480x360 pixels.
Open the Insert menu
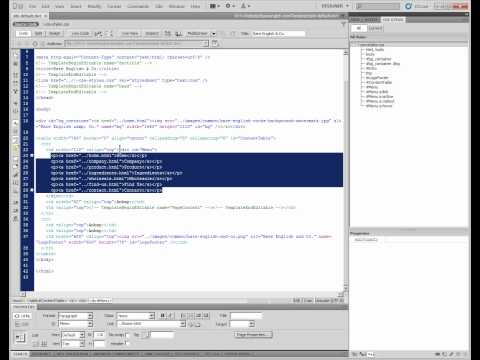(76, 6)
